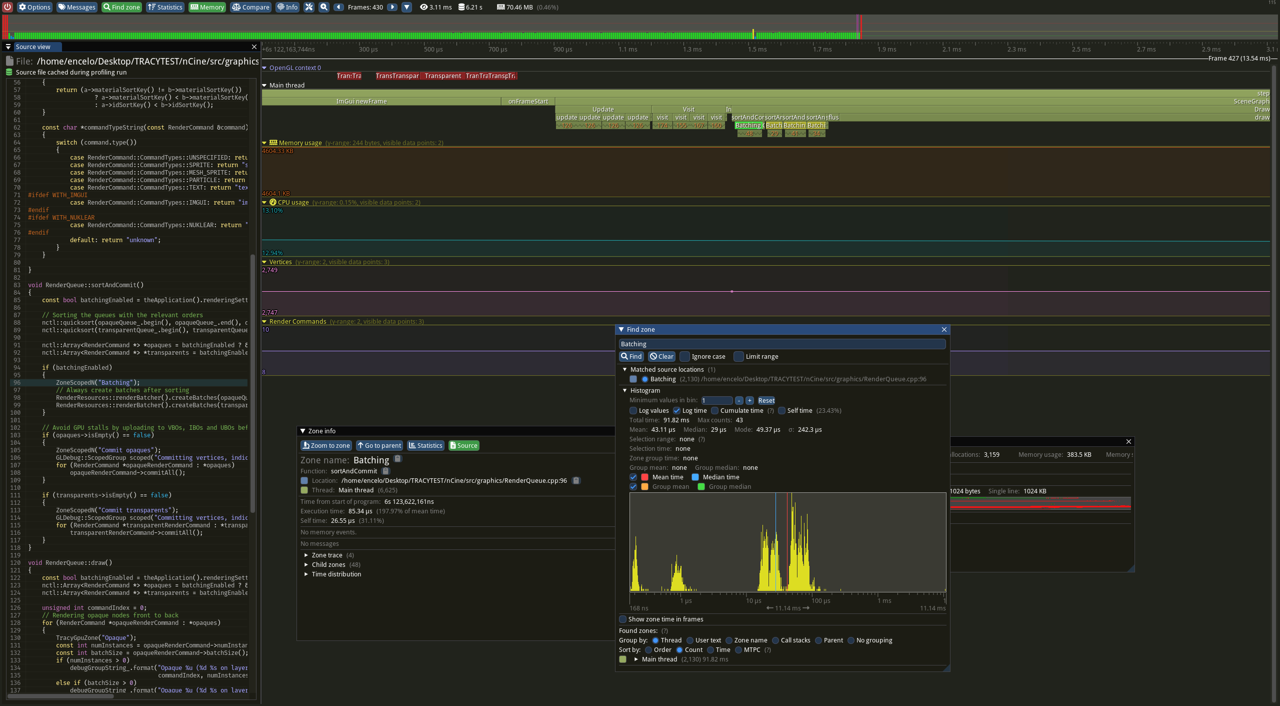Open the frame set dropdown arrow
Viewport: 1280px width, 706px height.
coord(406,7)
